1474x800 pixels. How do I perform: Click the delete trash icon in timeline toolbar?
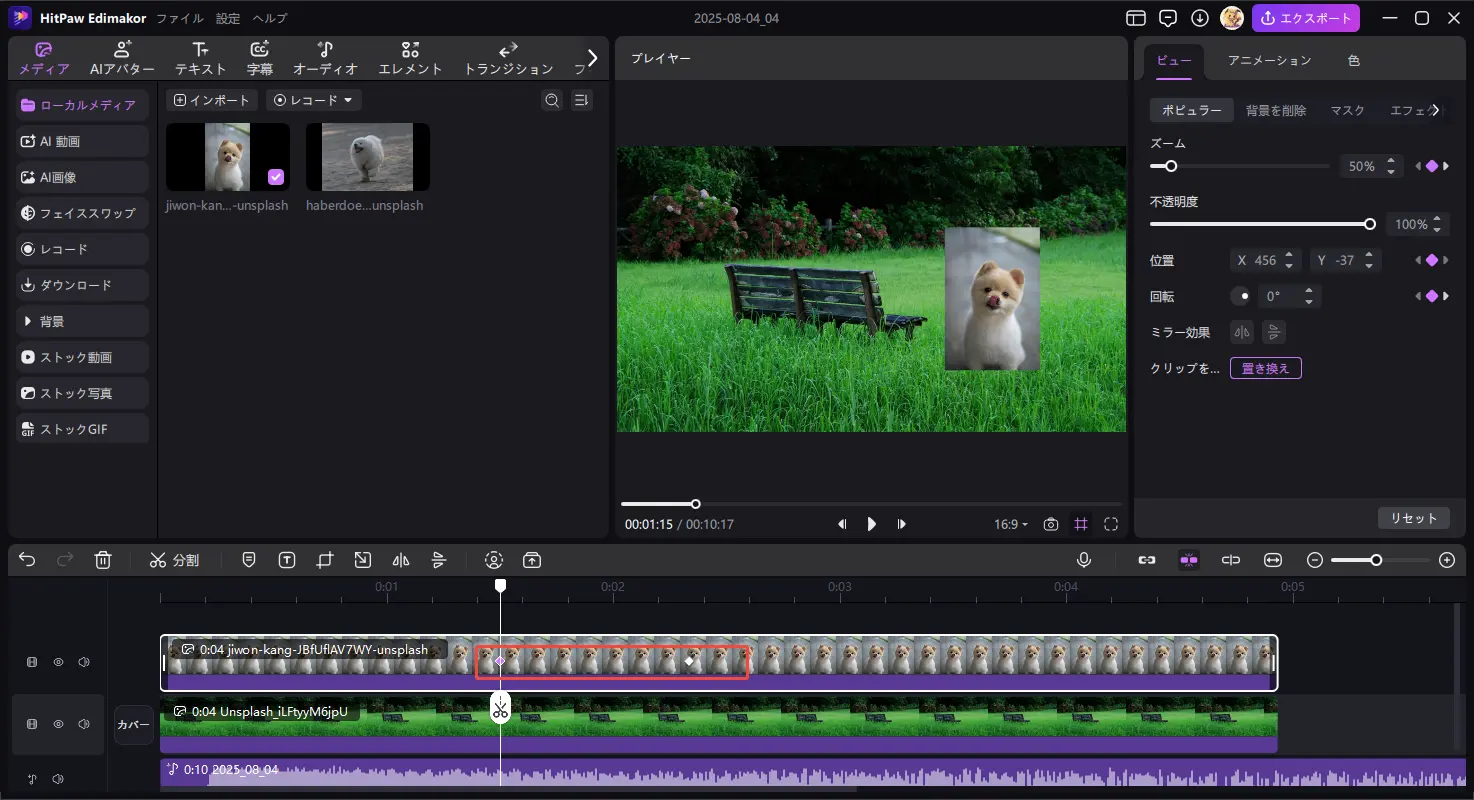click(103, 560)
